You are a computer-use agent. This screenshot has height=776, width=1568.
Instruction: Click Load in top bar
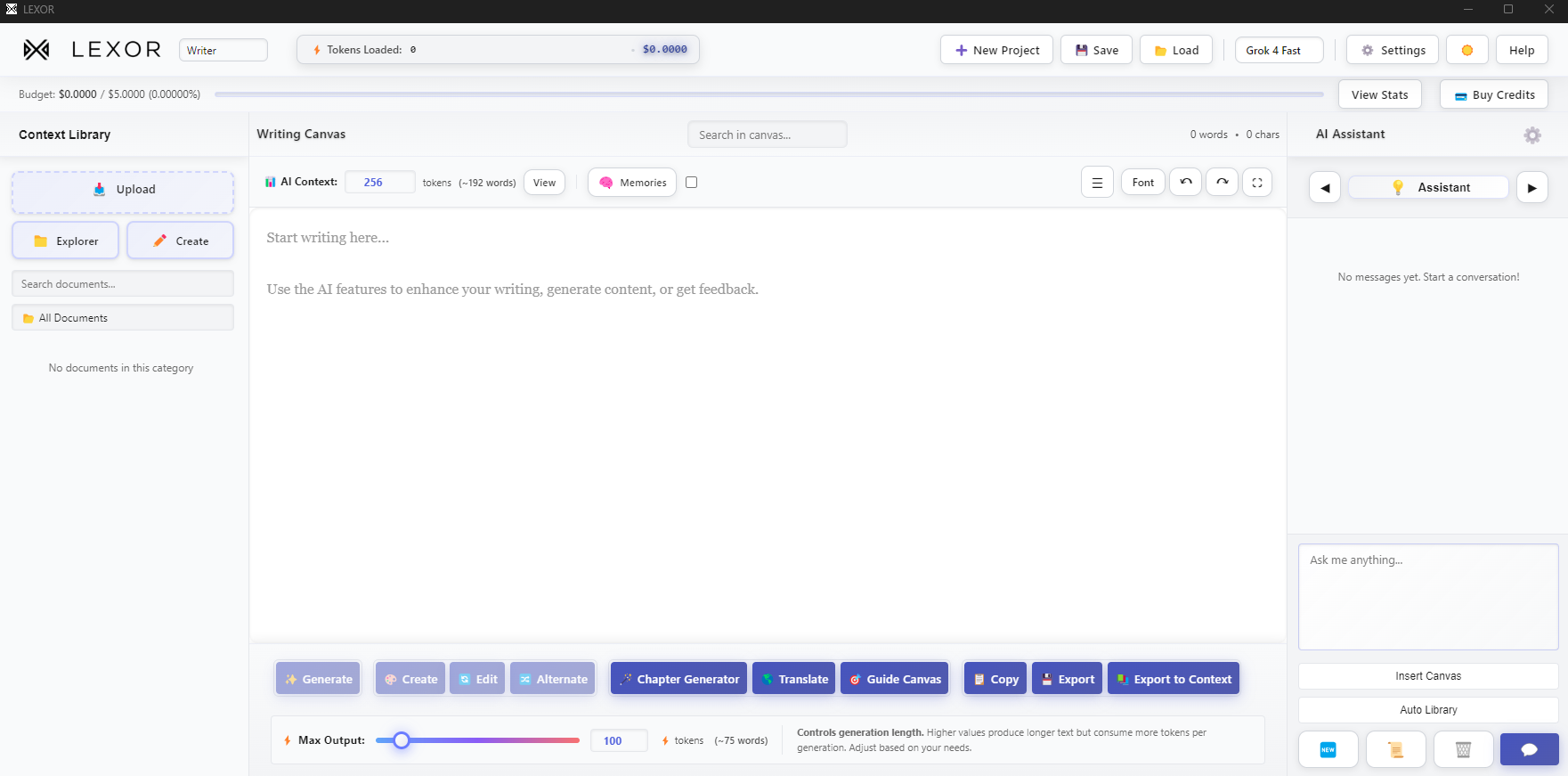(x=1176, y=50)
